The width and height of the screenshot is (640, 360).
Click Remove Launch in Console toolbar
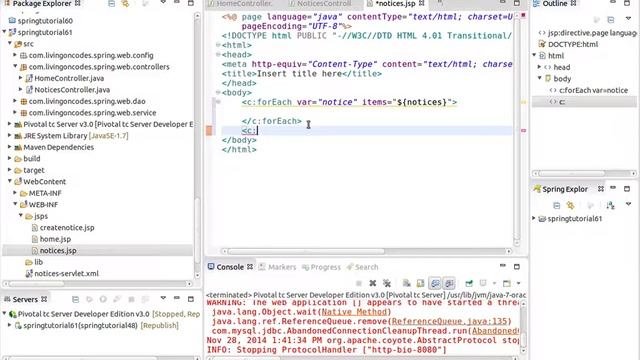tap(373, 283)
